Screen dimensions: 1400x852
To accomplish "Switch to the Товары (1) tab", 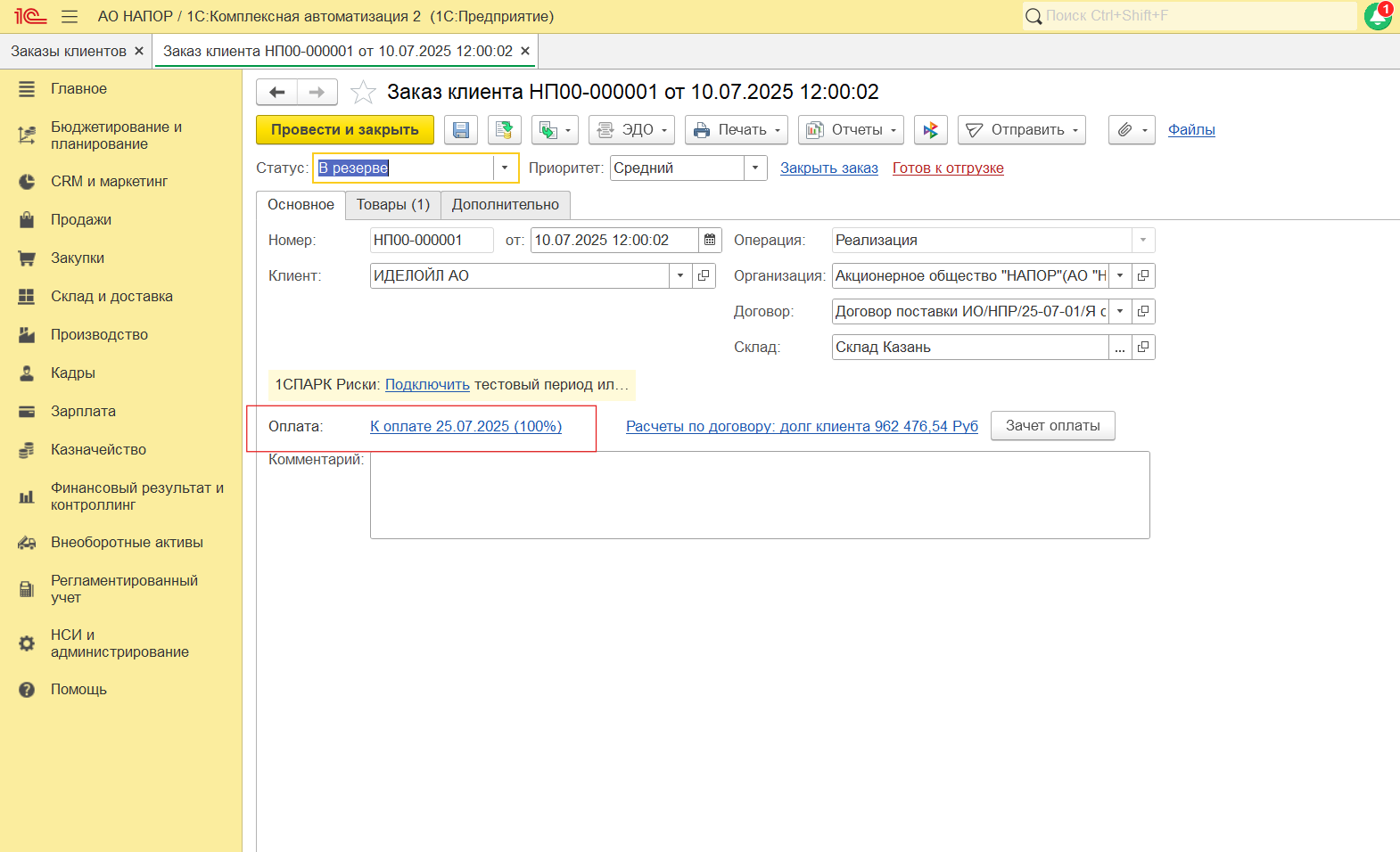I will click(392, 205).
